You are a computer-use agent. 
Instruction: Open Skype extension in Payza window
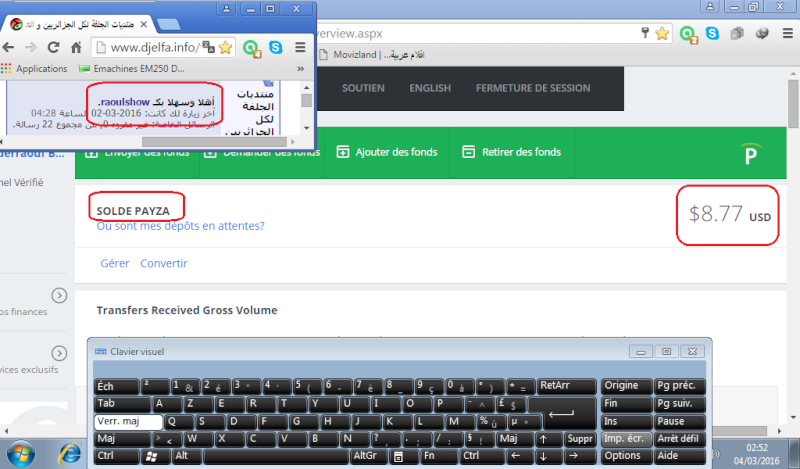712,34
